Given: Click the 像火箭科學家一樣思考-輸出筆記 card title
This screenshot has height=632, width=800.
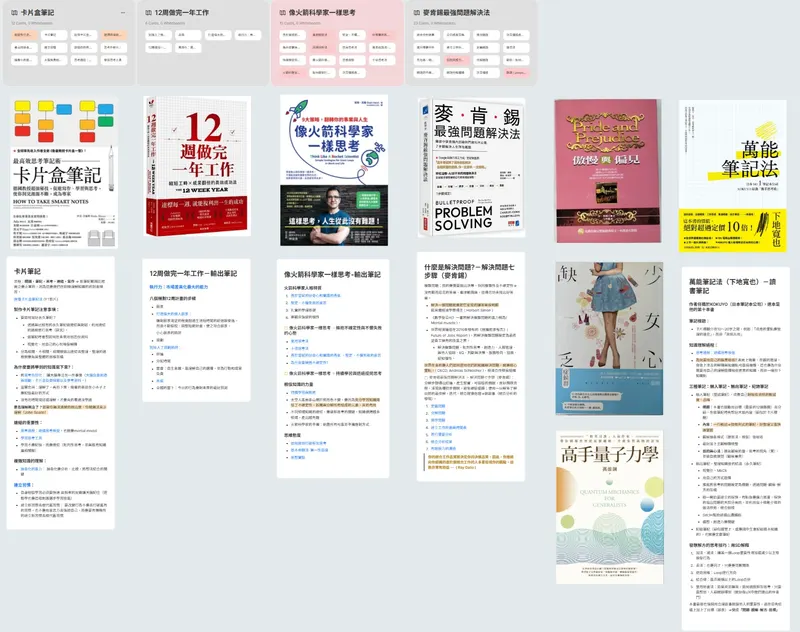Looking at the screenshot, I should (333, 274).
